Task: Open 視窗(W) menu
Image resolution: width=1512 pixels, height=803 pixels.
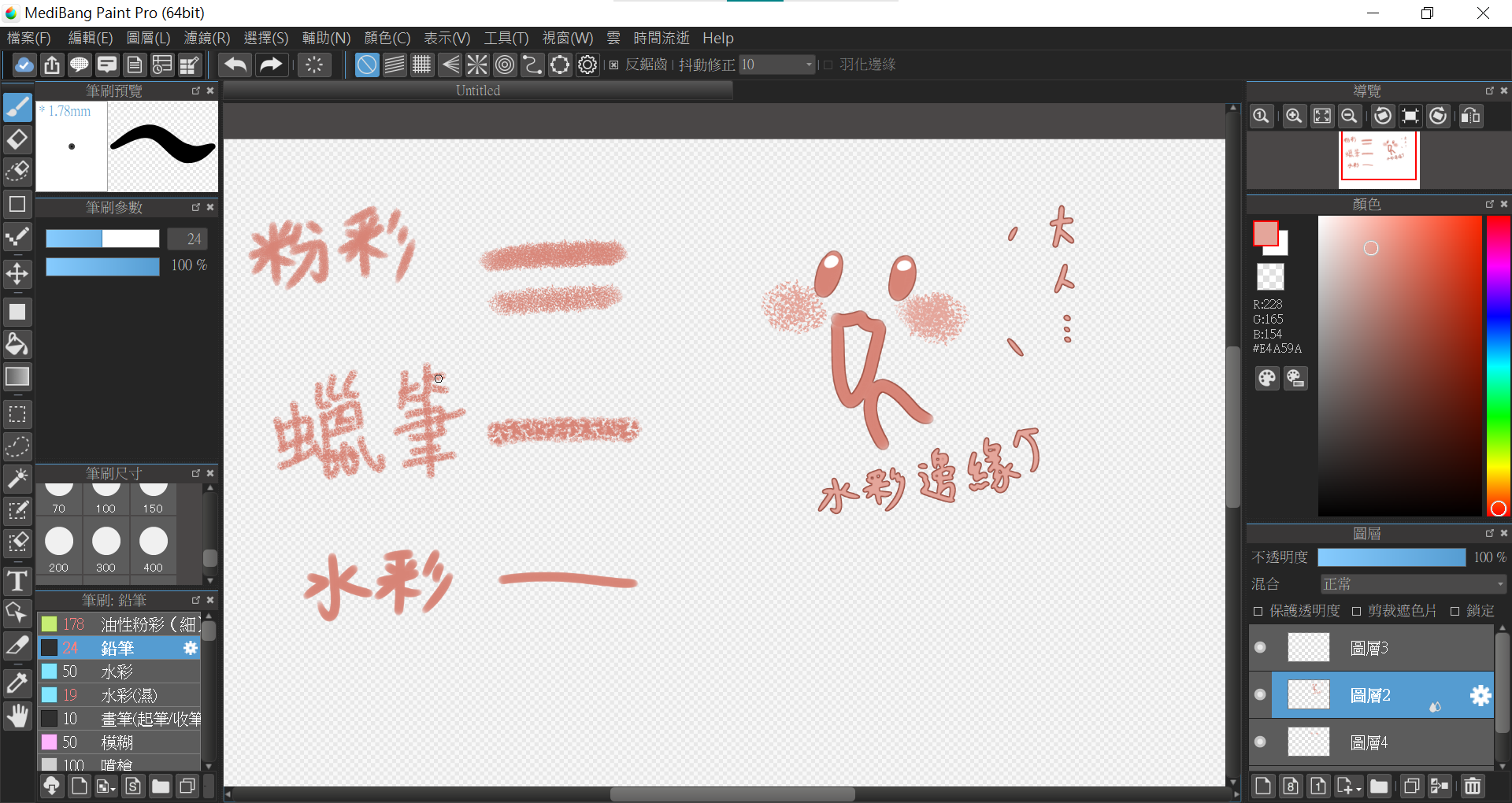Action: click(568, 38)
